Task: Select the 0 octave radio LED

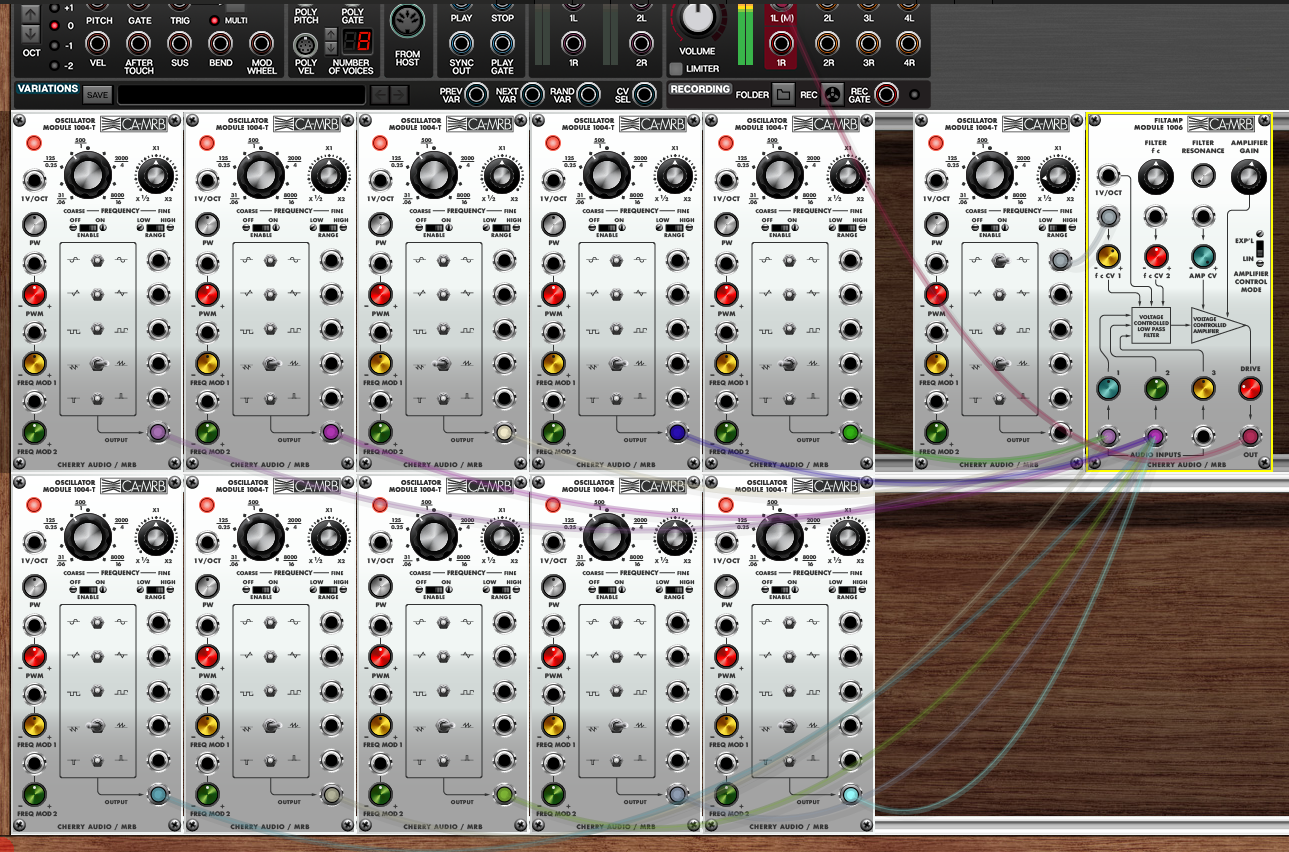Action: pyautogui.click(x=54, y=26)
